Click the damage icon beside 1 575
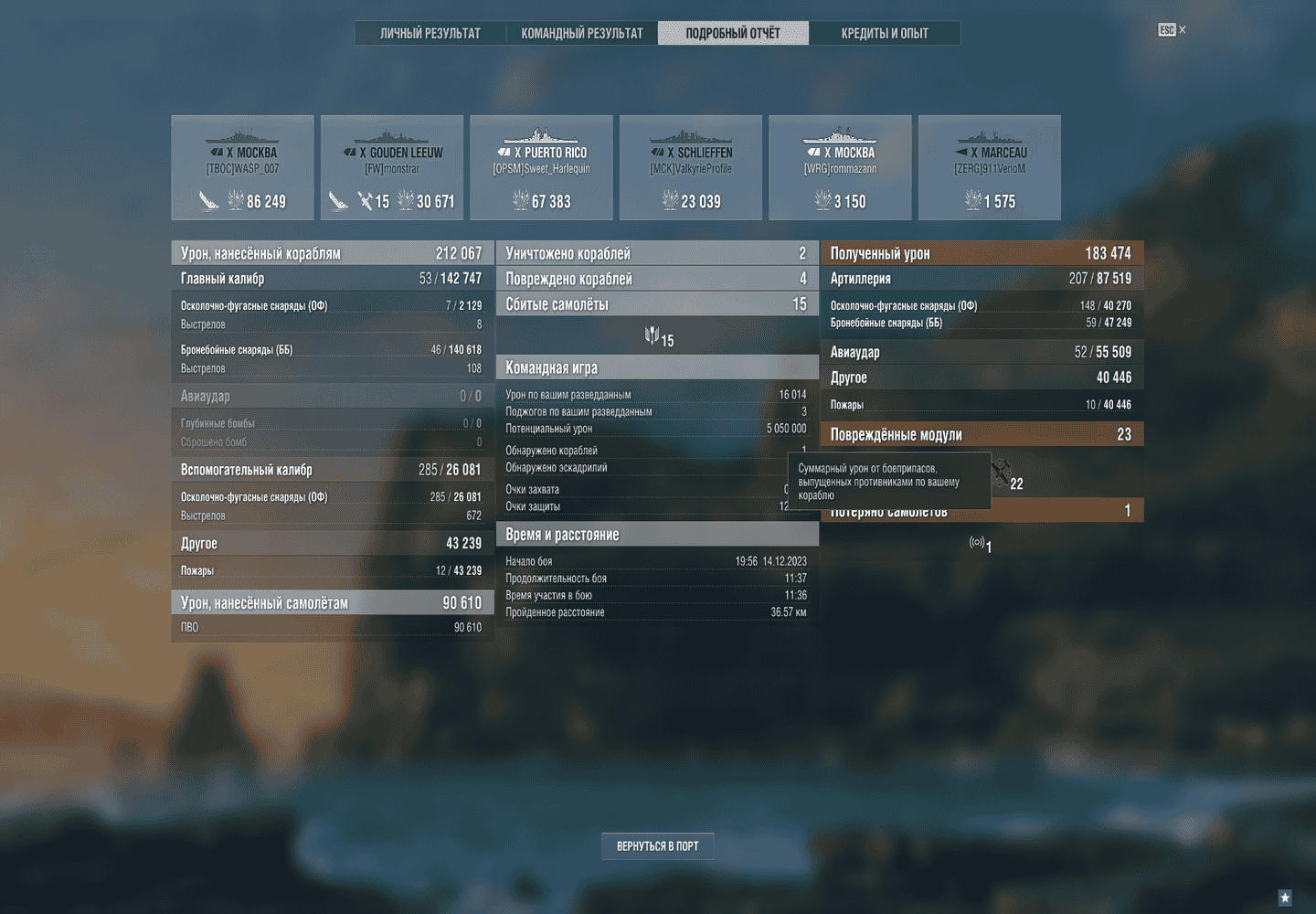 point(973,200)
